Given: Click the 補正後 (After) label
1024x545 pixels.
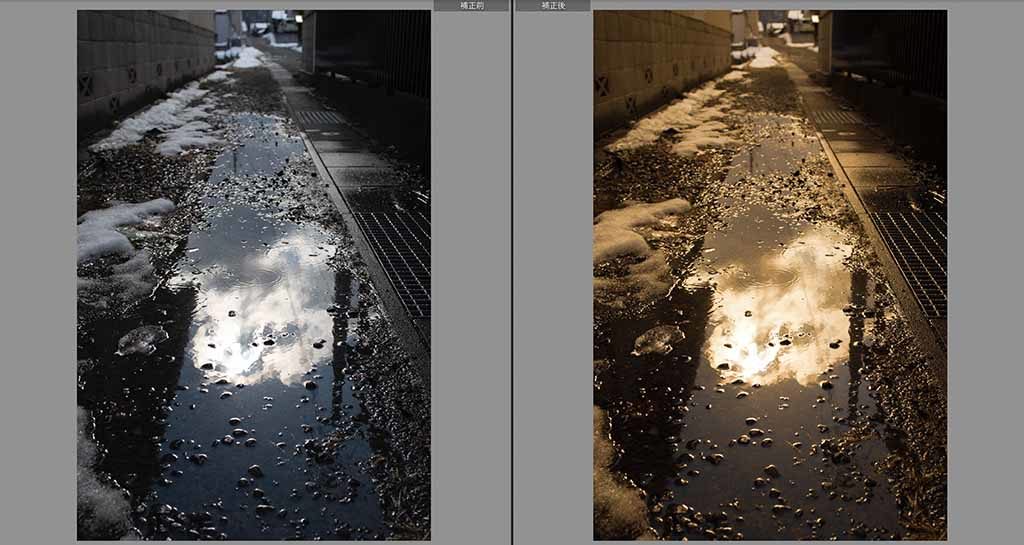Looking at the screenshot, I should [x=552, y=5].
